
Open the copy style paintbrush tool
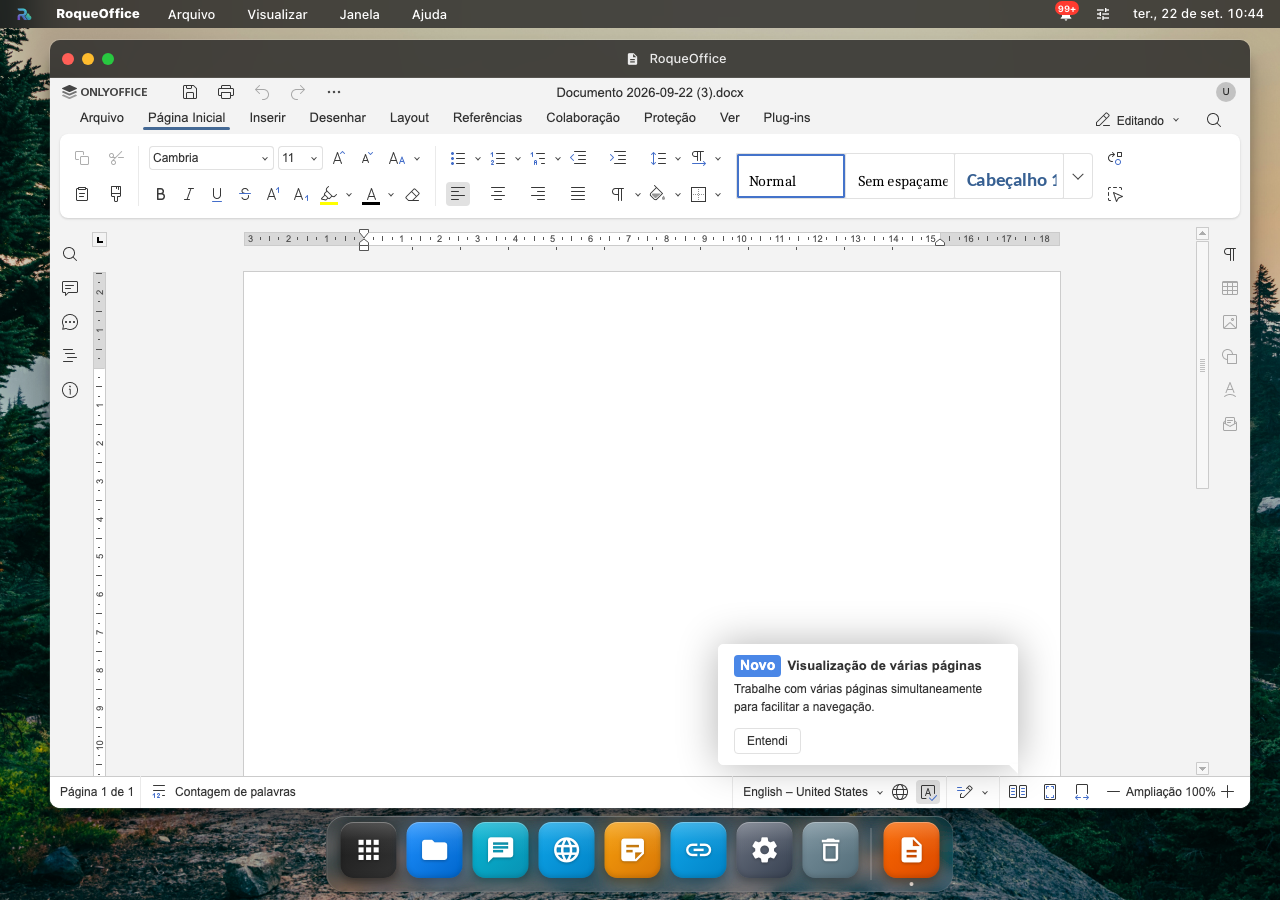click(x=116, y=194)
